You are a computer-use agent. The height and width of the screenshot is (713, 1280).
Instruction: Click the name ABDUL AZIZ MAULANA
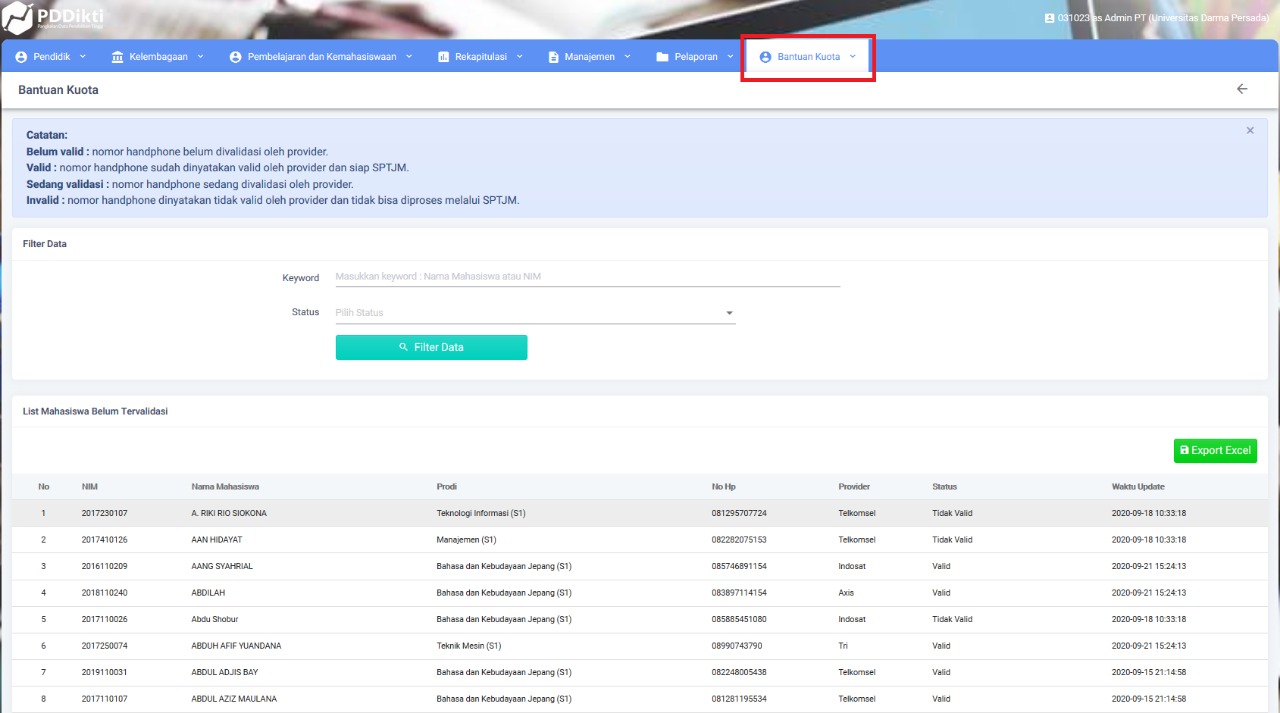pos(234,699)
